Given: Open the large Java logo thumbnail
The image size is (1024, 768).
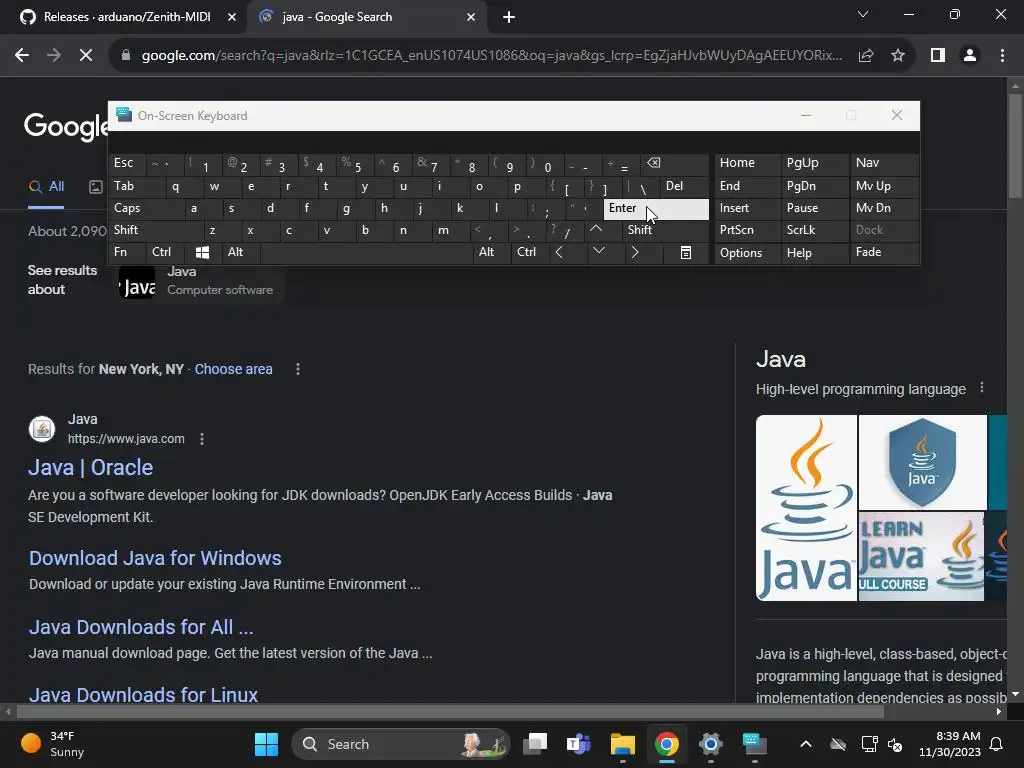Looking at the screenshot, I should (807, 508).
